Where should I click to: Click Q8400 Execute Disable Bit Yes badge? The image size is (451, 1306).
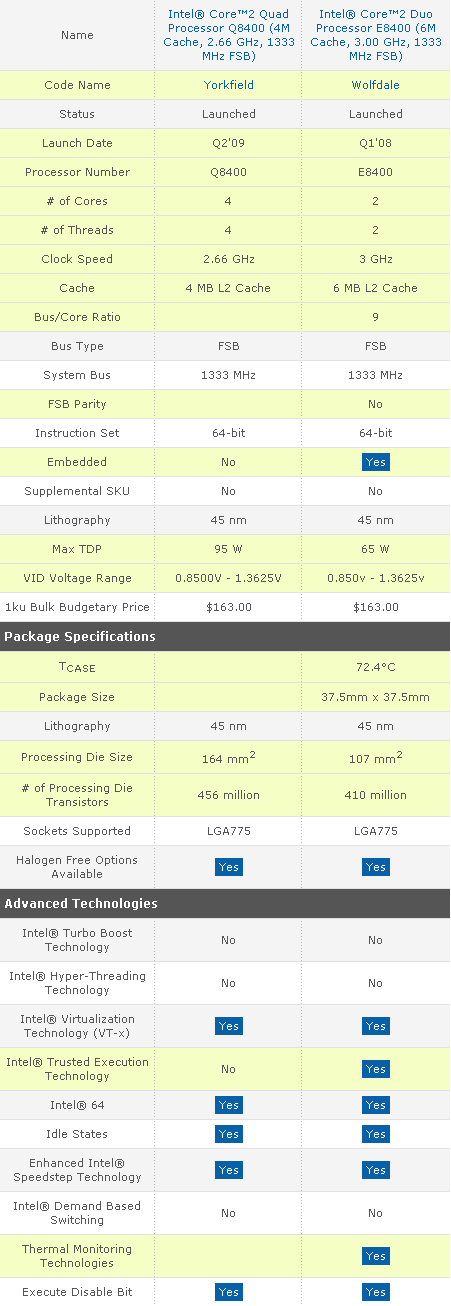tap(228, 1292)
